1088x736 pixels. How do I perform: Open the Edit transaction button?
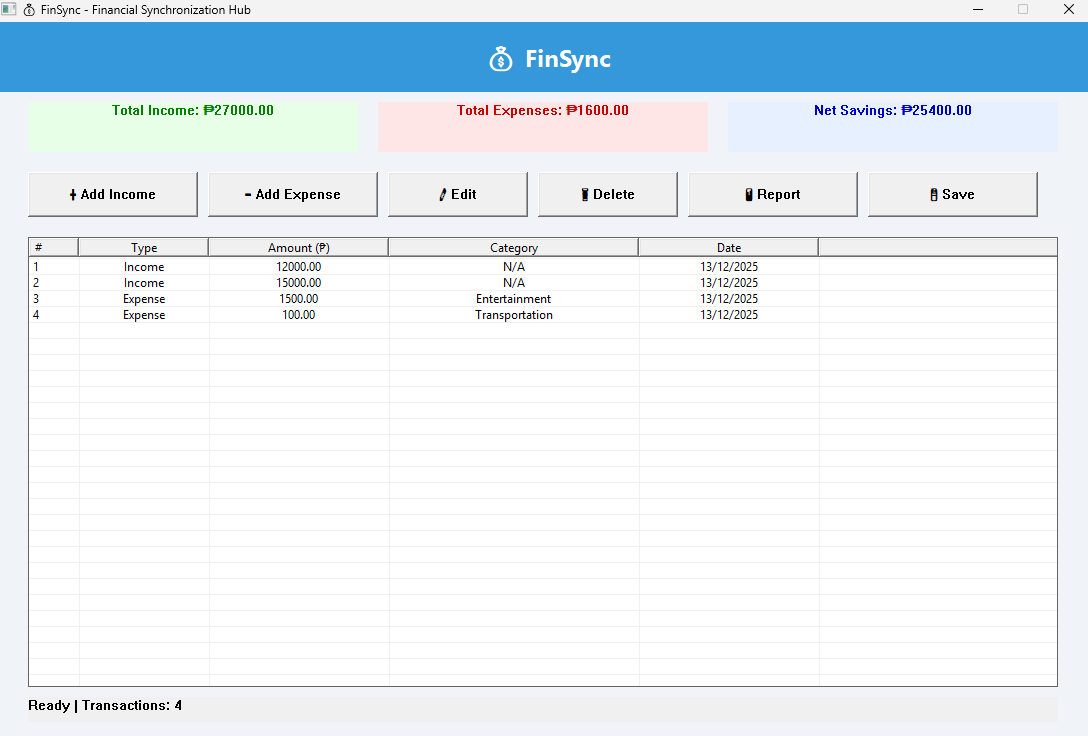pyautogui.click(x=458, y=194)
